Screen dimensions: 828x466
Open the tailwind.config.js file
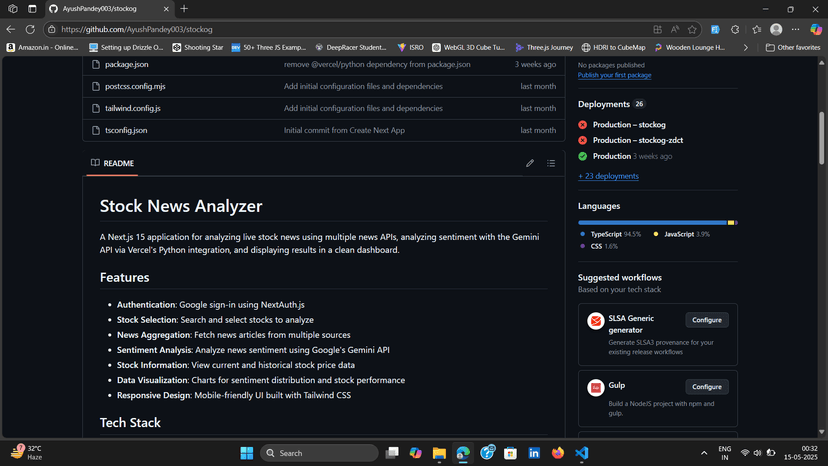click(133, 108)
